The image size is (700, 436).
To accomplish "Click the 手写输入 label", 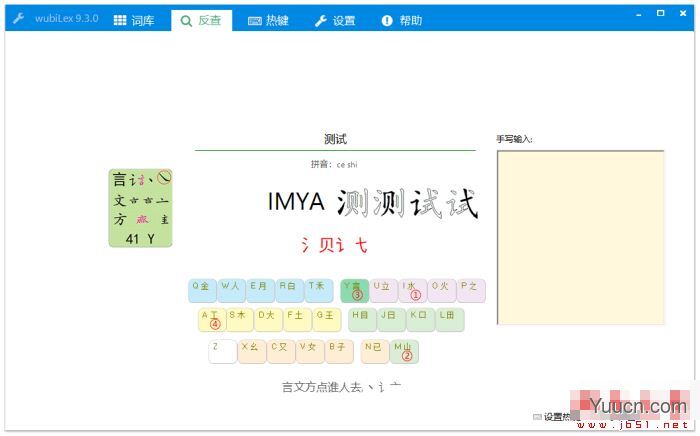I will pyautogui.click(x=514, y=139).
